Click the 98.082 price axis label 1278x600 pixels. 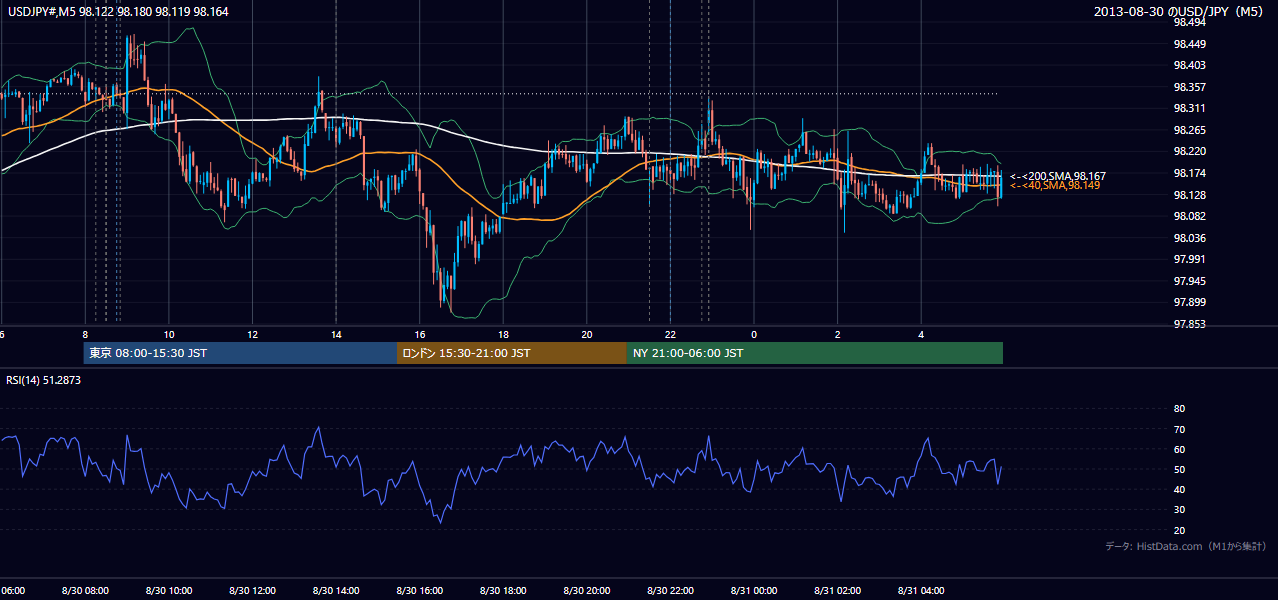coord(1188,216)
